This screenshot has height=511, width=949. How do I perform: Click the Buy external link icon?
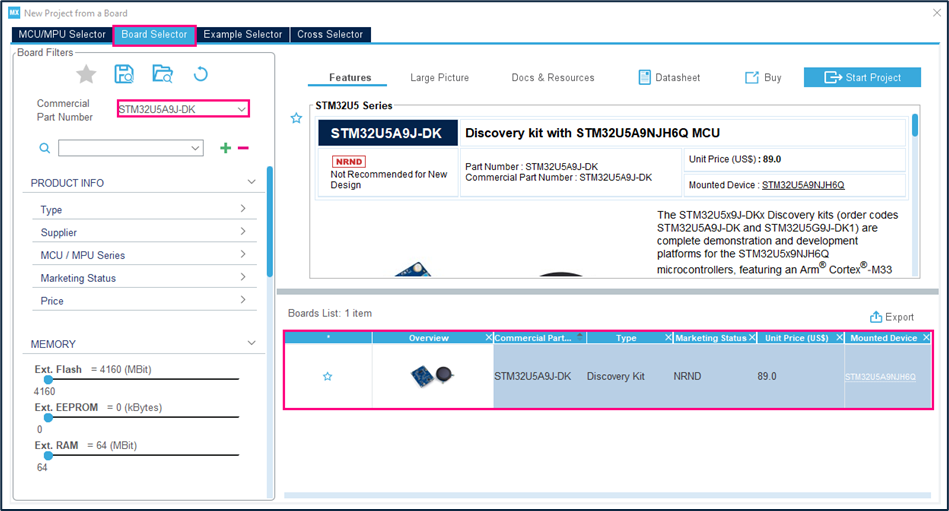click(752, 77)
